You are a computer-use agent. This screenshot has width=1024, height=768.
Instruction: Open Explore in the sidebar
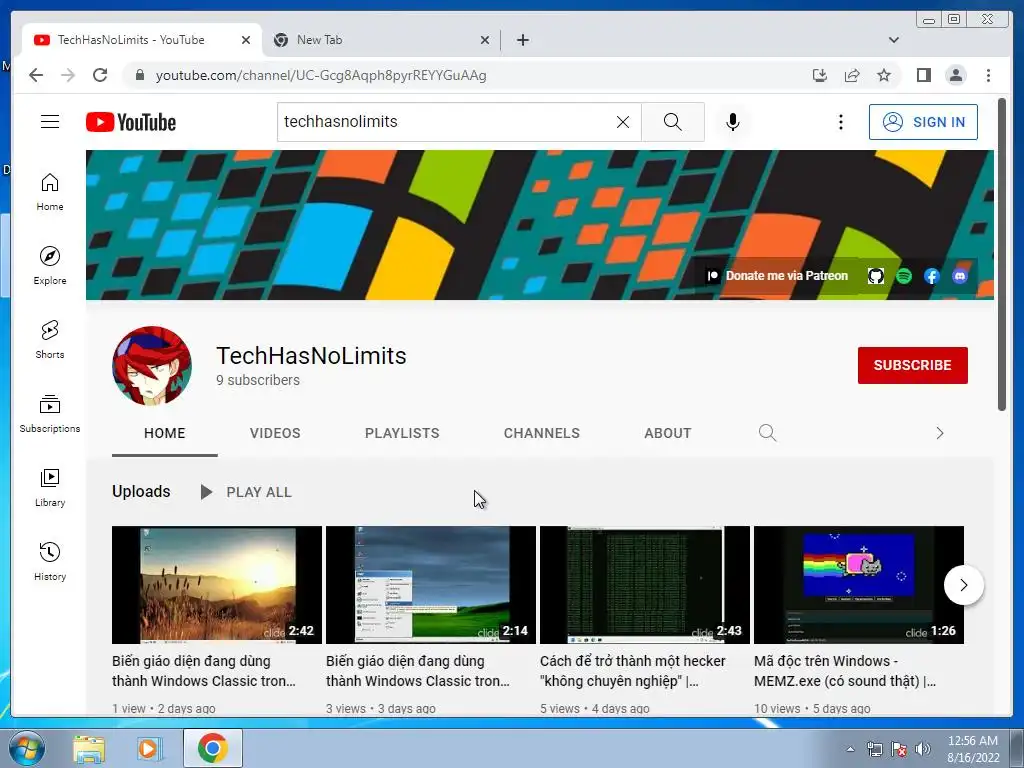50,266
